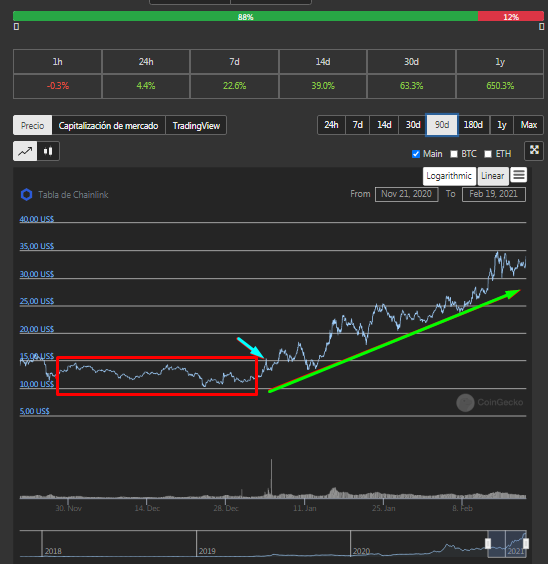The height and width of the screenshot is (564, 548).
Task: Click the Chainlink hexagon logo
Action: pyautogui.click(x=27, y=195)
